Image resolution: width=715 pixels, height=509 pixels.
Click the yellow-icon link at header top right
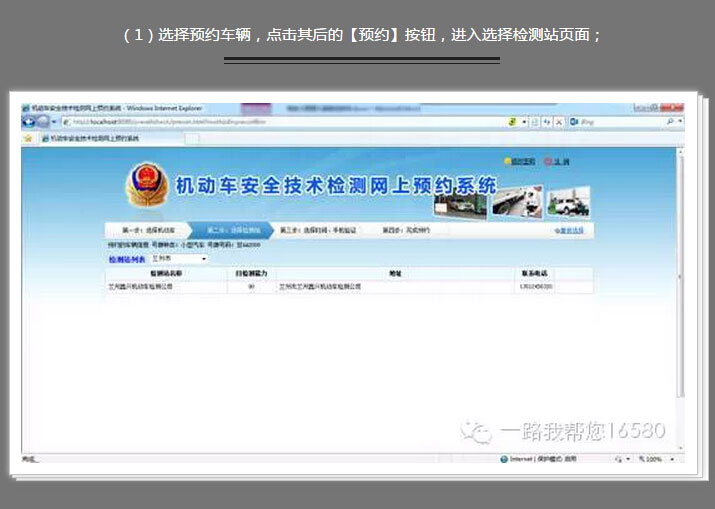[519, 161]
